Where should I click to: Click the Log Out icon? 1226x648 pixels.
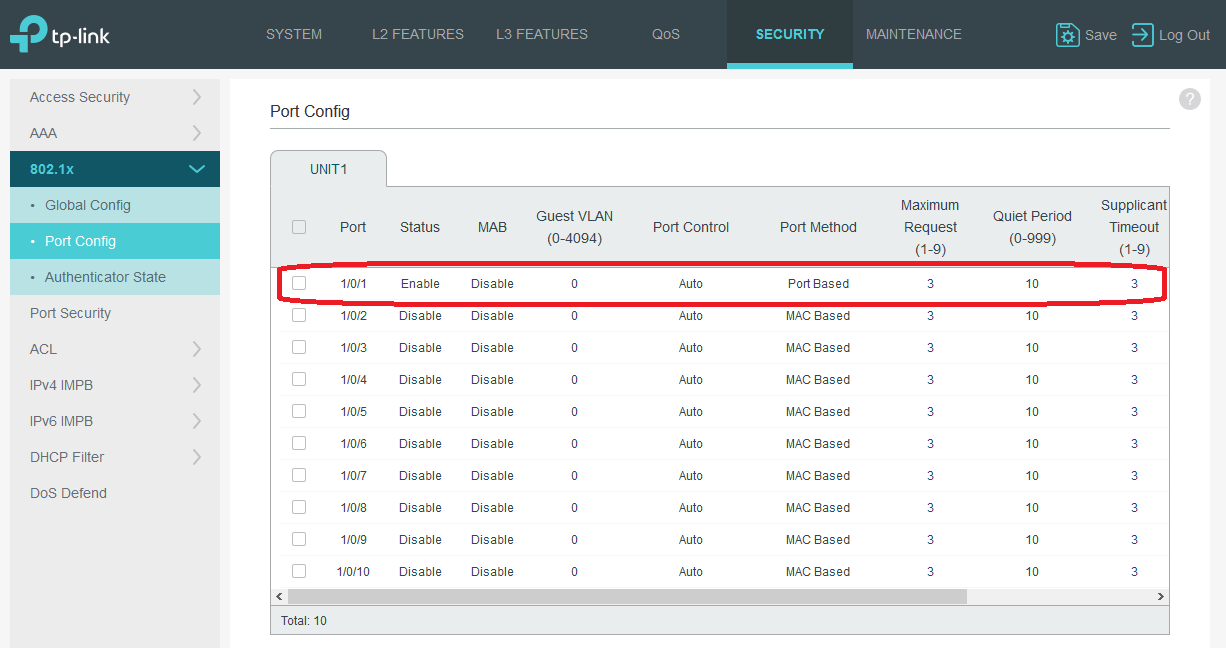point(1142,35)
